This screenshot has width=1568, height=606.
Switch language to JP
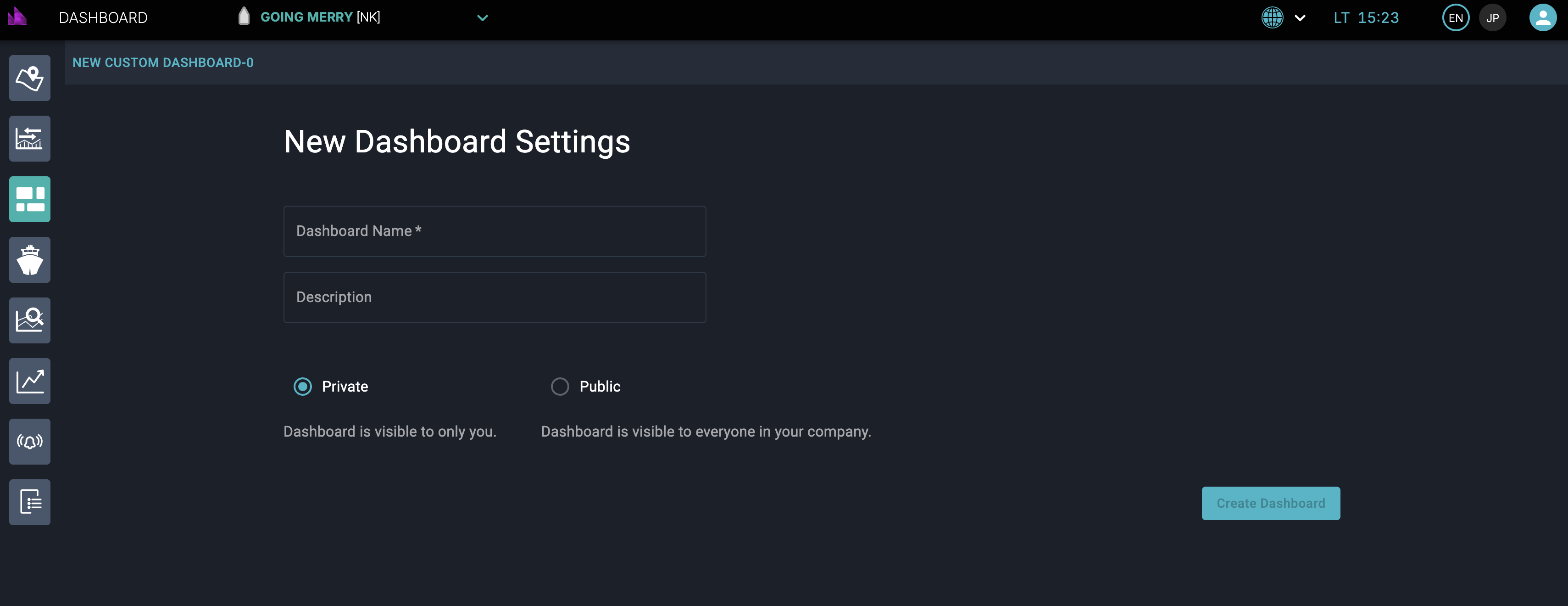point(1492,17)
